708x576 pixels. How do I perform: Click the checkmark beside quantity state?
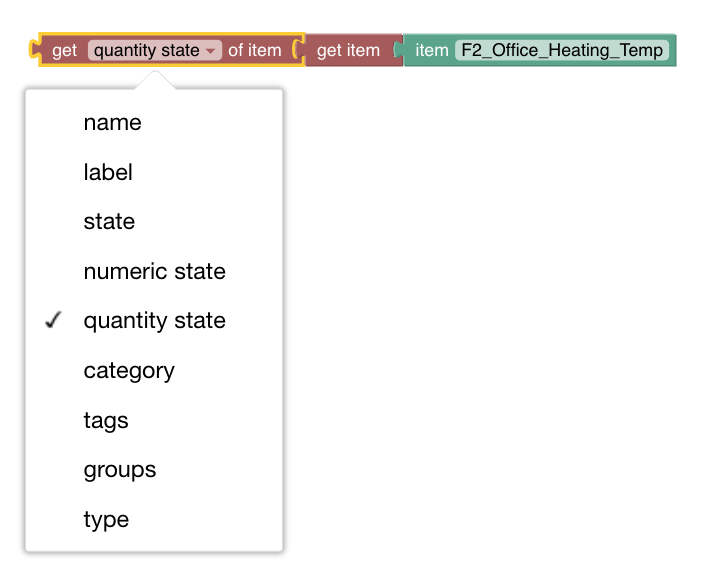tap(54, 321)
